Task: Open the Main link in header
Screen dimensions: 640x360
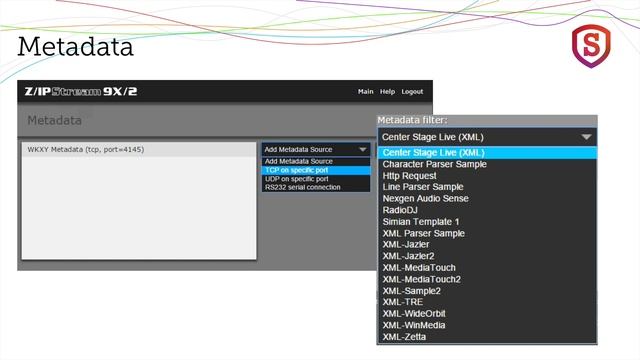Action: coord(365,92)
